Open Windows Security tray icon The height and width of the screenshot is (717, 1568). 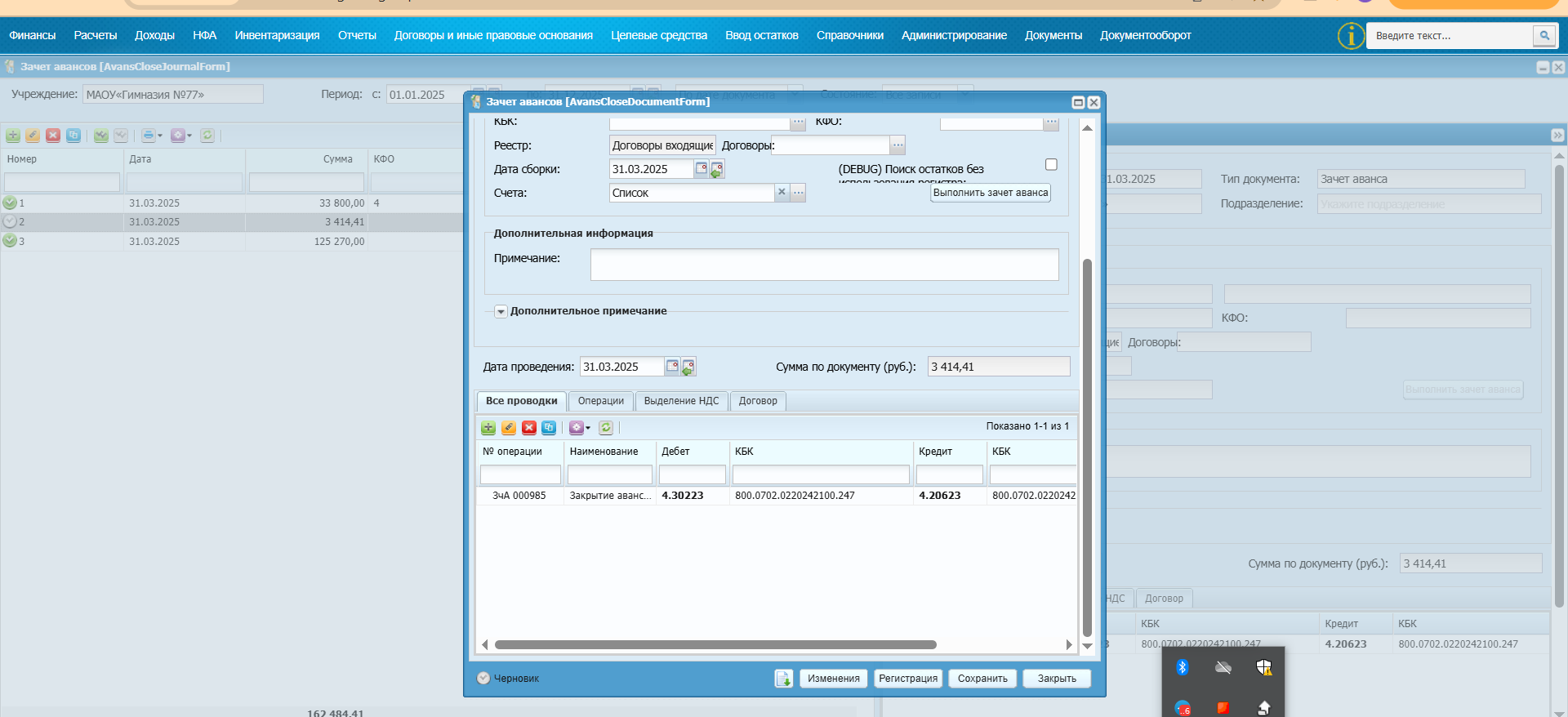click(x=1264, y=668)
